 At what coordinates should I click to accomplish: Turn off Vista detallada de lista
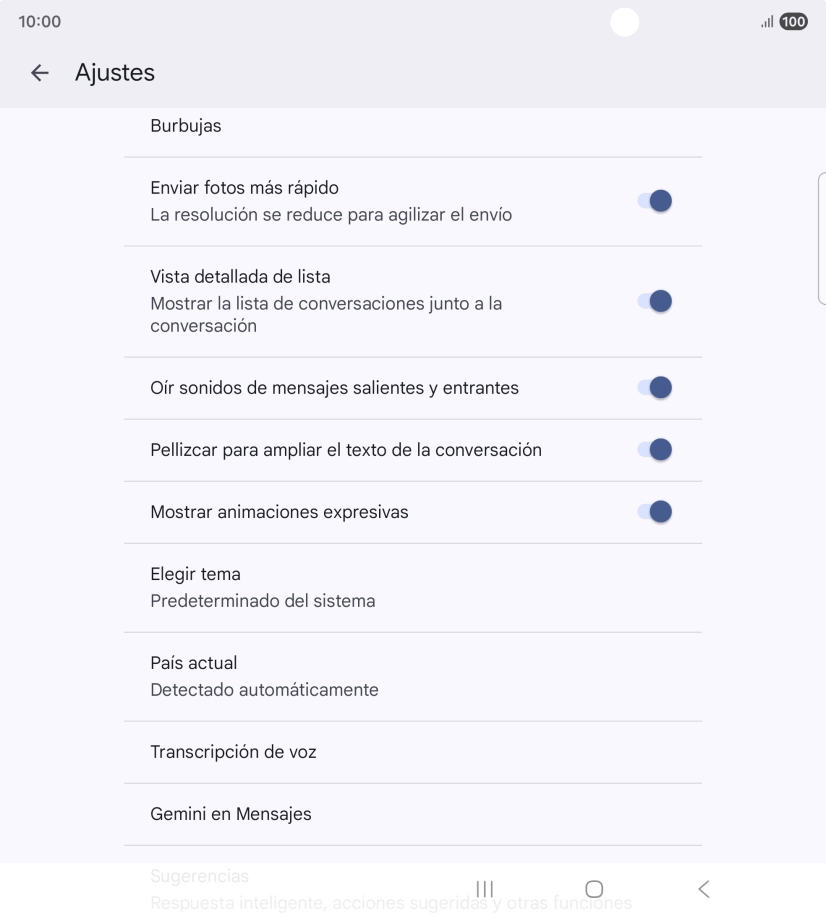tap(656, 301)
